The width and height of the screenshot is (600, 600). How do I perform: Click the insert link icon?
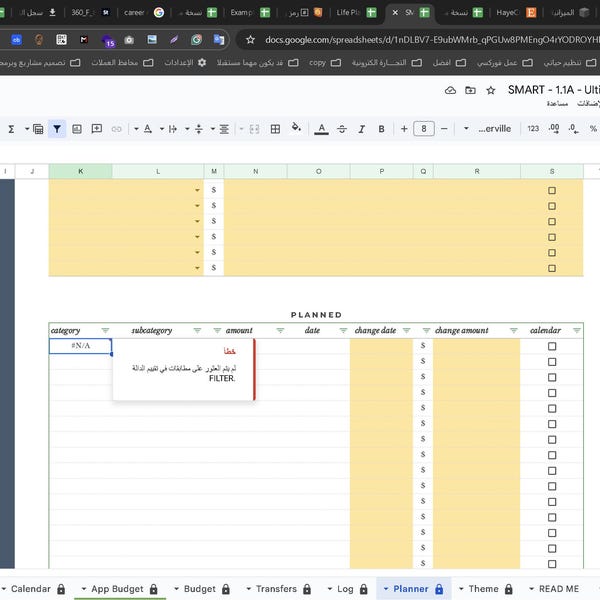coord(116,129)
